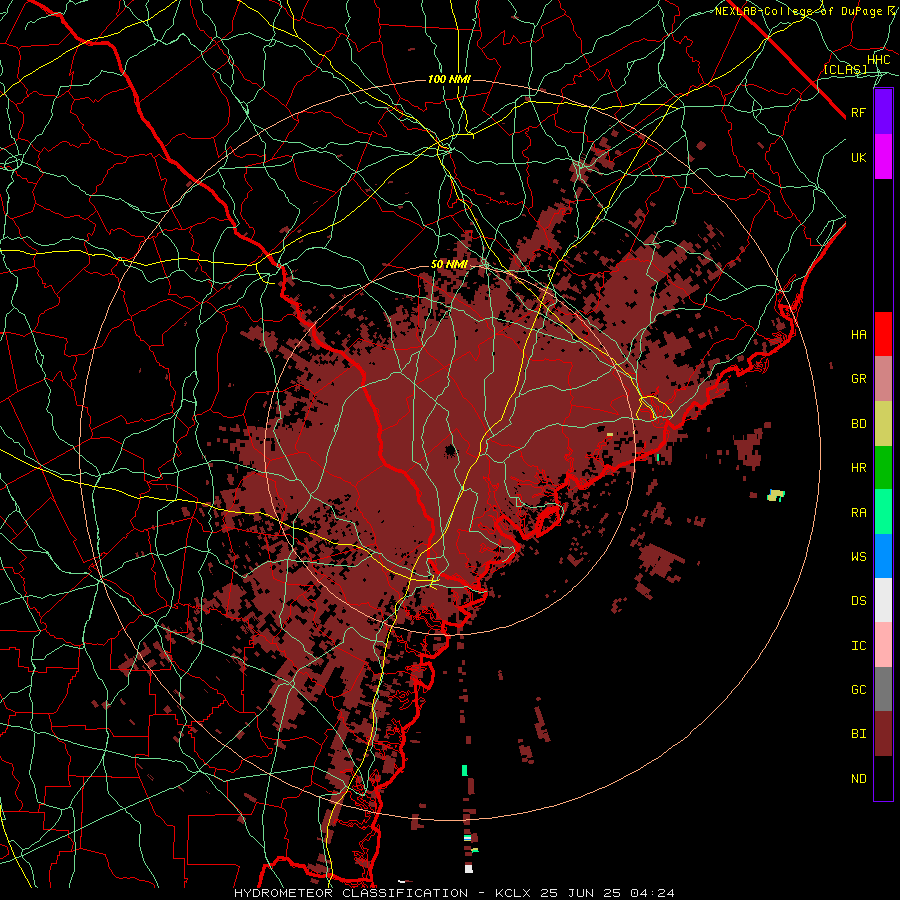Click the DS white legend swatch
Viewport: 900px width, 900px height.
click(883, 600)
